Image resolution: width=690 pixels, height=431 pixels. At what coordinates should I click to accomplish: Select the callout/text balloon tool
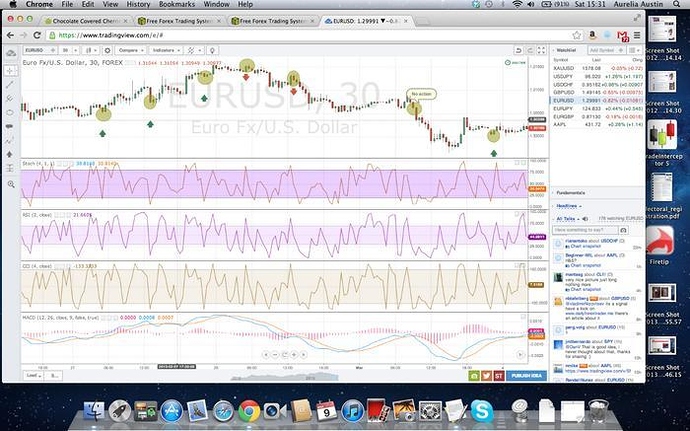(11, 127)
